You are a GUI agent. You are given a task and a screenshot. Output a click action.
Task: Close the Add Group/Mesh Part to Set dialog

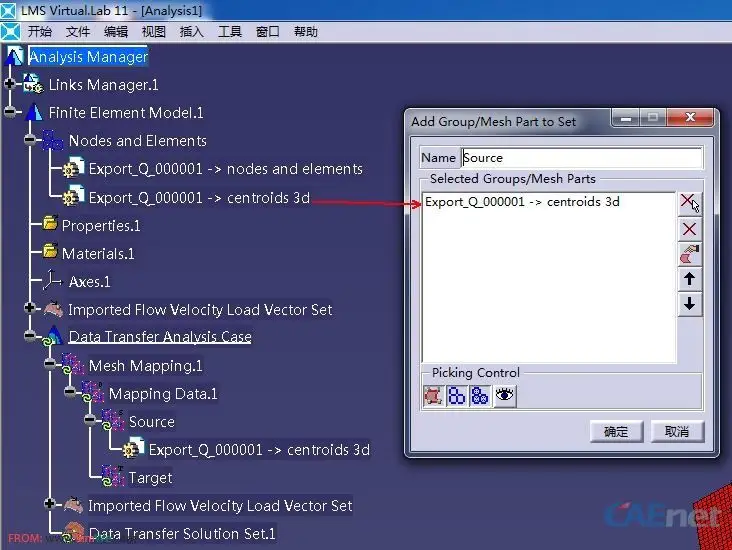click(x=690, y=117)
